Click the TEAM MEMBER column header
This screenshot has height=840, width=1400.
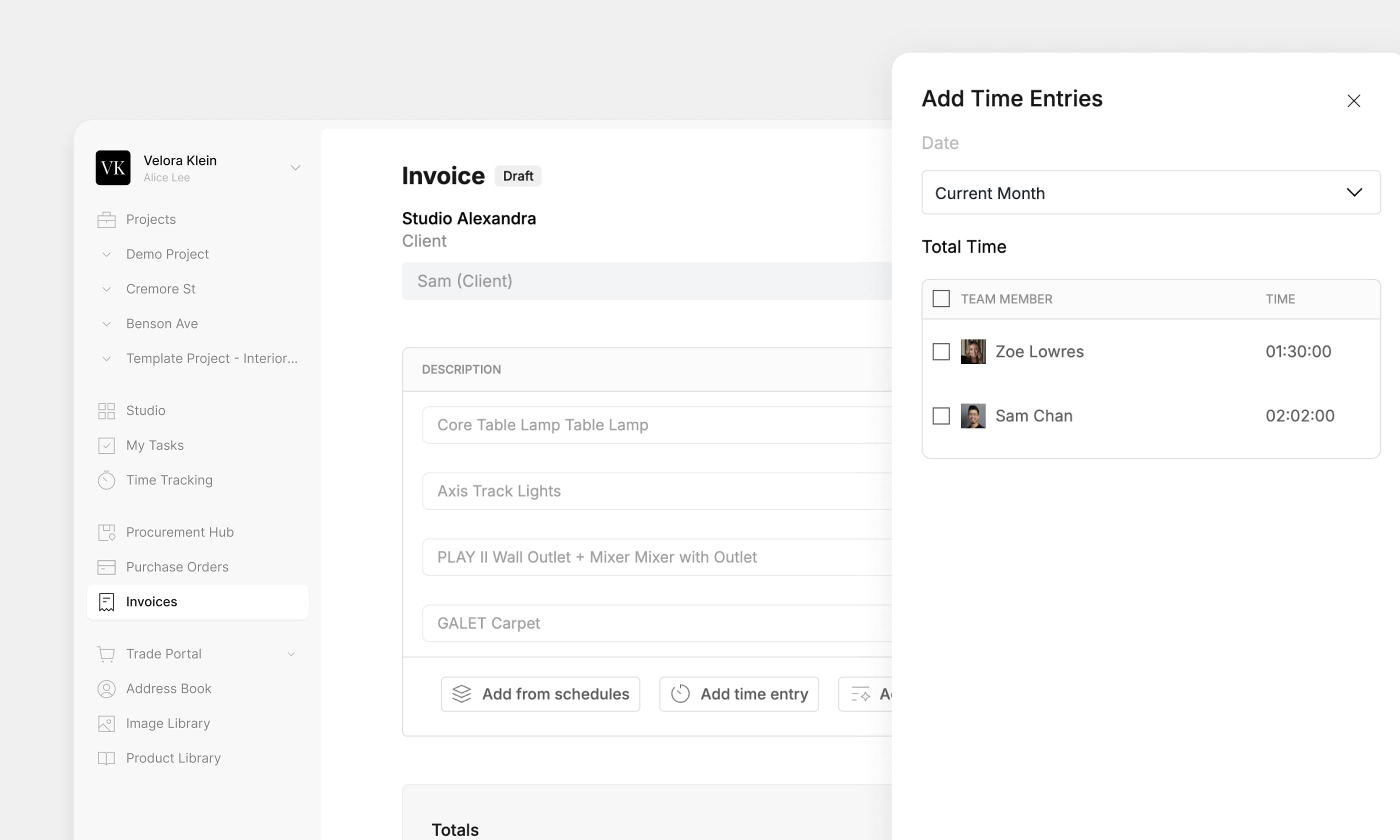[1006, 299]
